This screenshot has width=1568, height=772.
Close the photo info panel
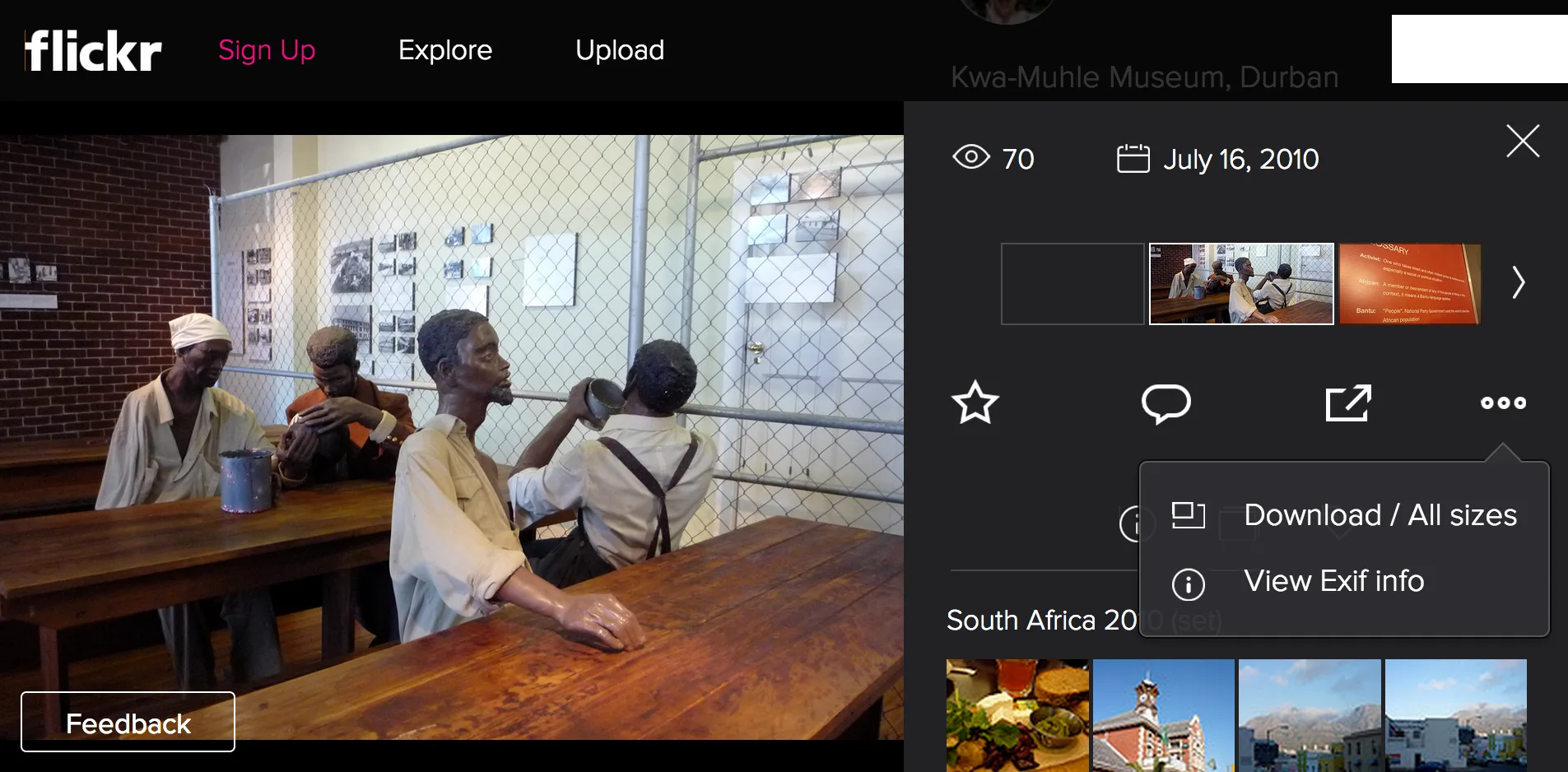pyautogui.click(x=1523, y=141)
